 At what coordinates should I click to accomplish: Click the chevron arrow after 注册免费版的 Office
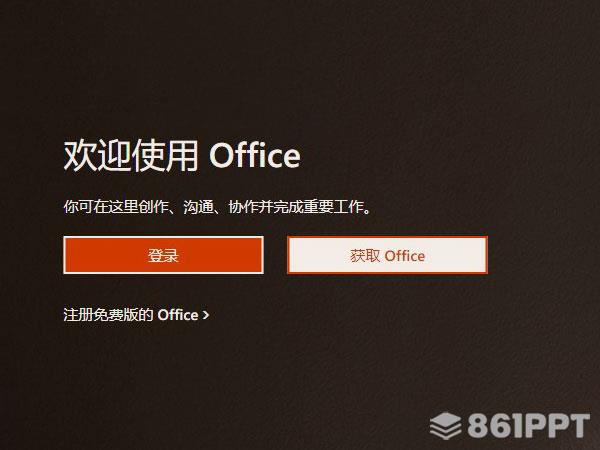click(206, 315)
